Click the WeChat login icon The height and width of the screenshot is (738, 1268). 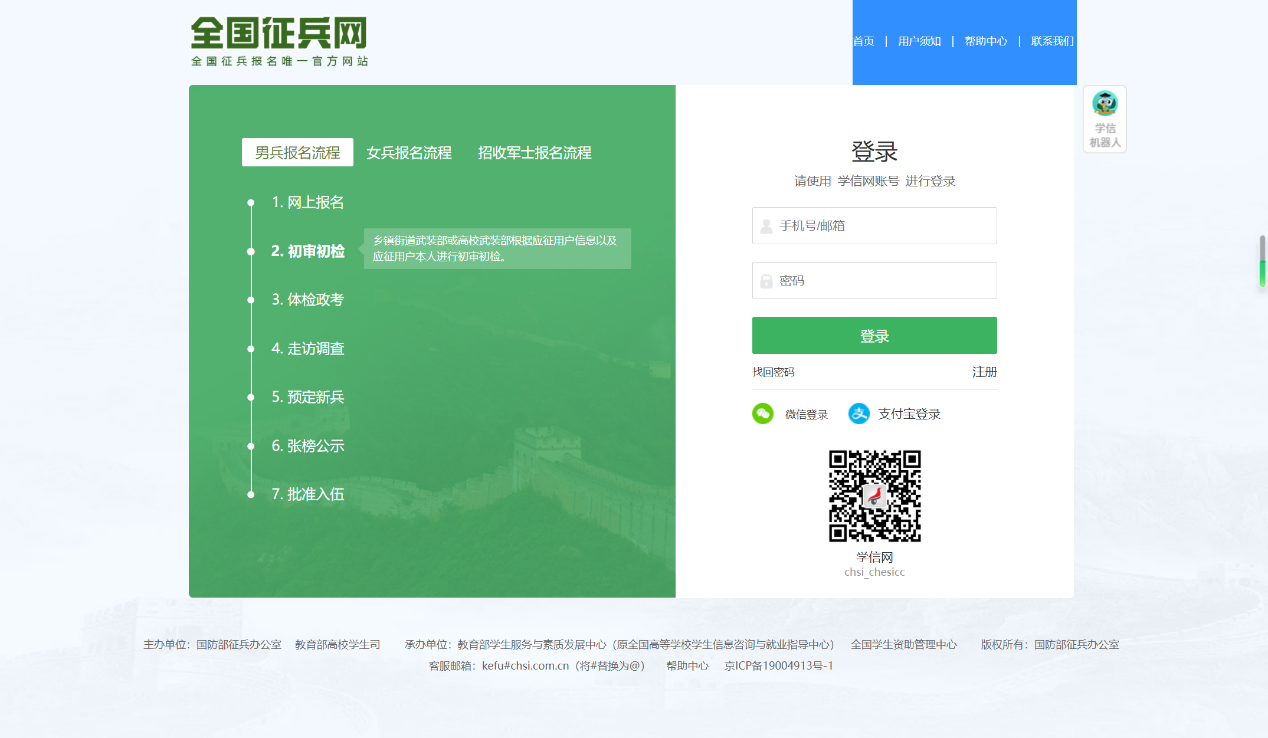pyautogui.click(x=763, y=414)
